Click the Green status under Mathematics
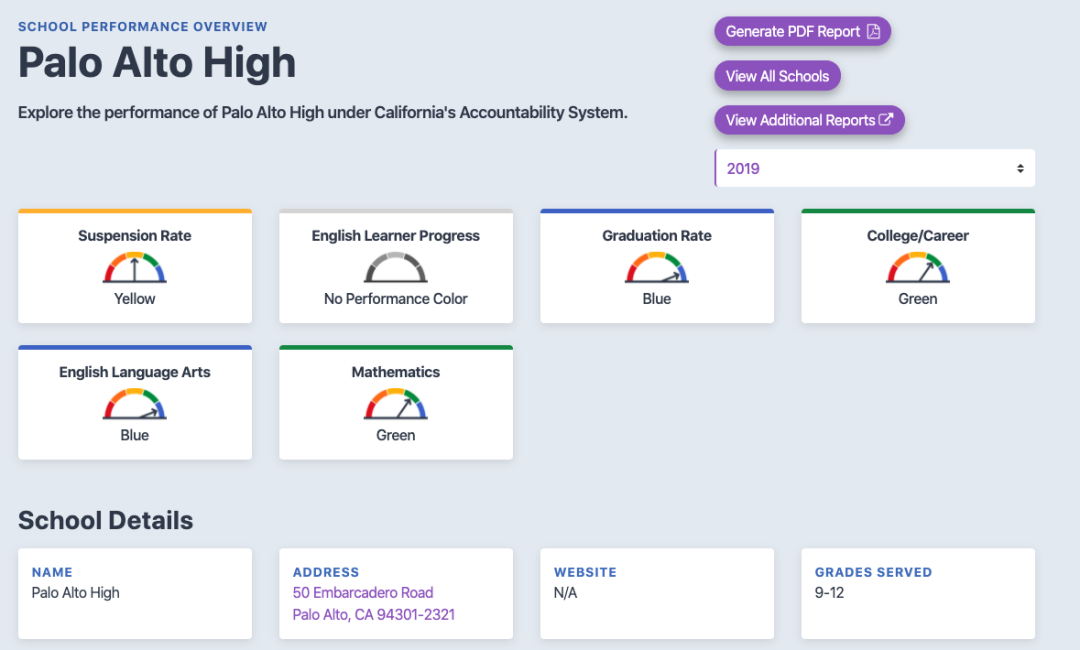 point(396,435)
